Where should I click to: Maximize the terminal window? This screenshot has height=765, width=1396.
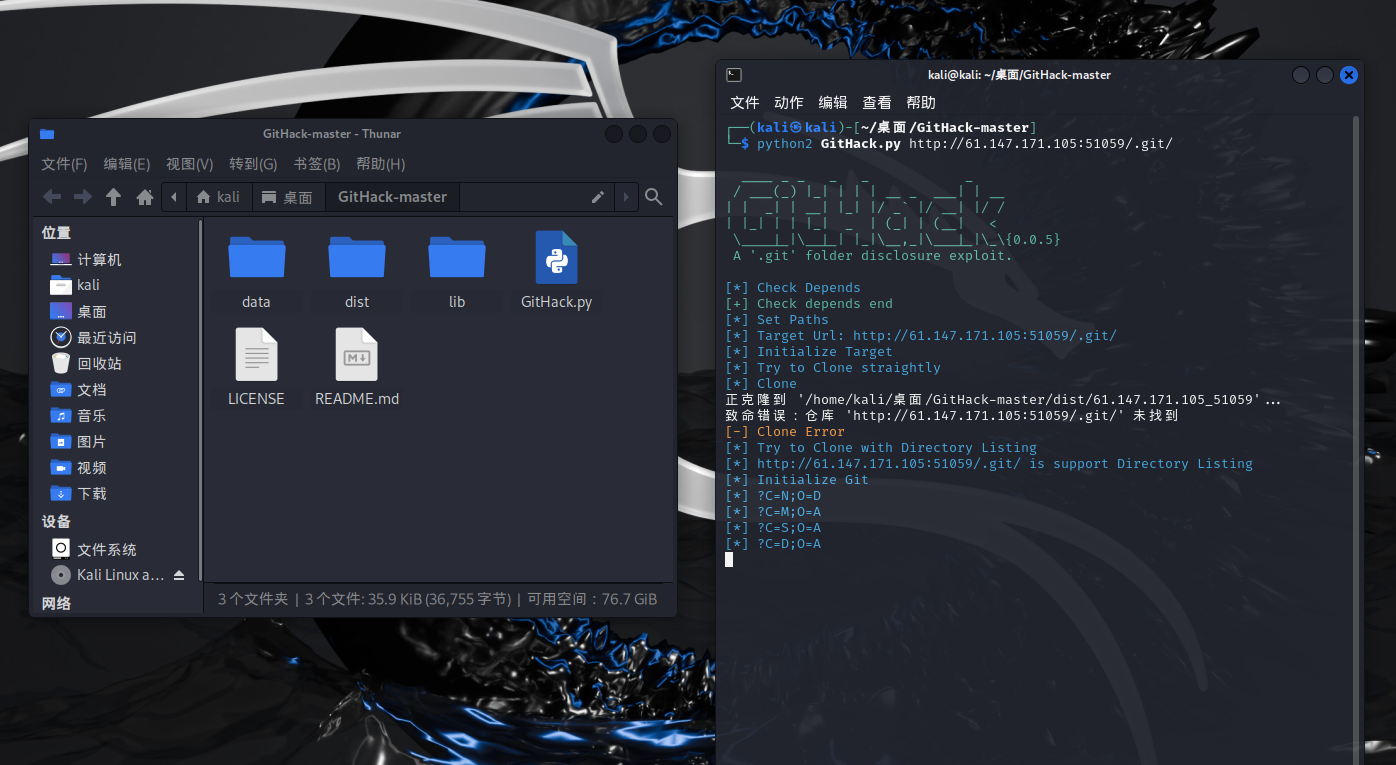click(x=1325, y=75)
